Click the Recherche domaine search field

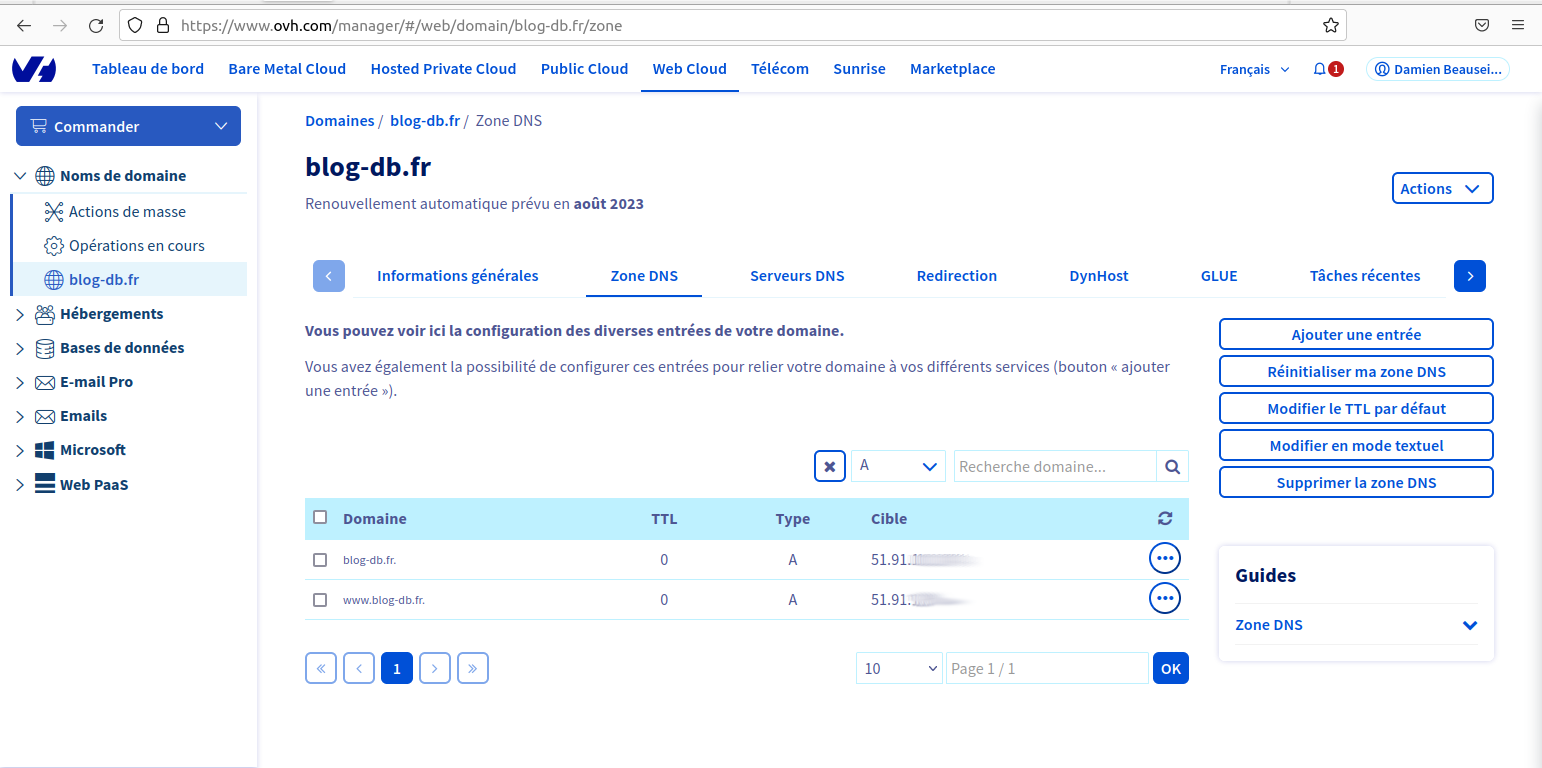coord(1054,466)
